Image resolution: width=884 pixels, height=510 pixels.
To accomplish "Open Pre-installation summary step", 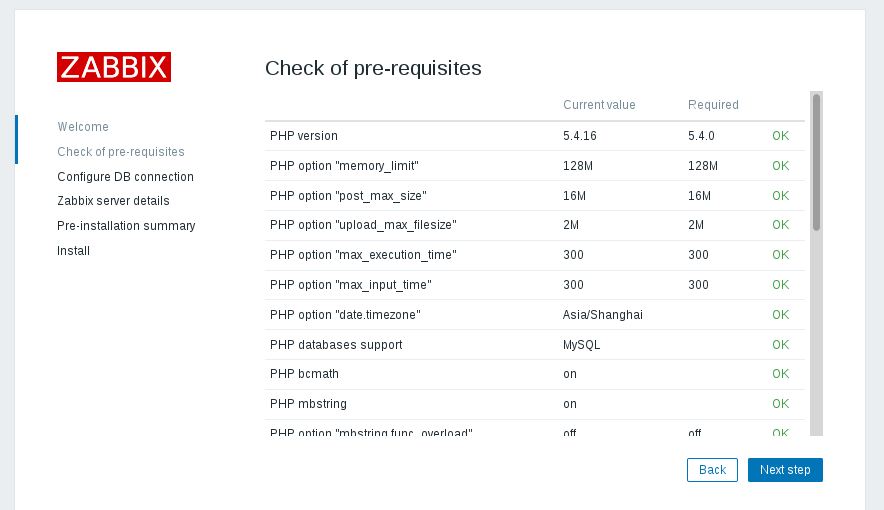I will click(x=126, y=225).
